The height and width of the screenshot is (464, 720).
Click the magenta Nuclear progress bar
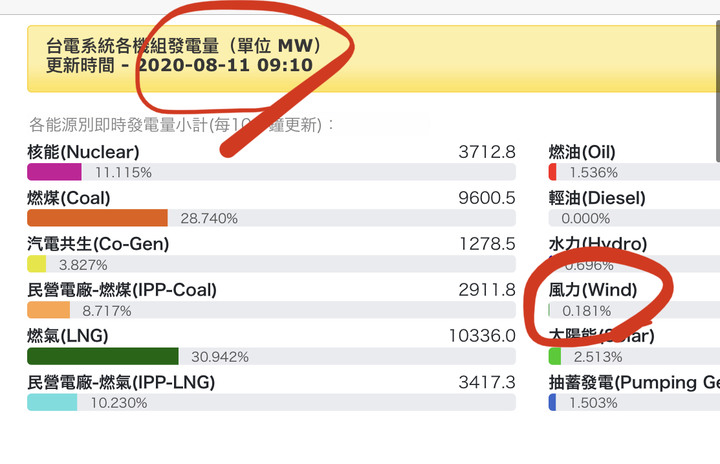54,172
